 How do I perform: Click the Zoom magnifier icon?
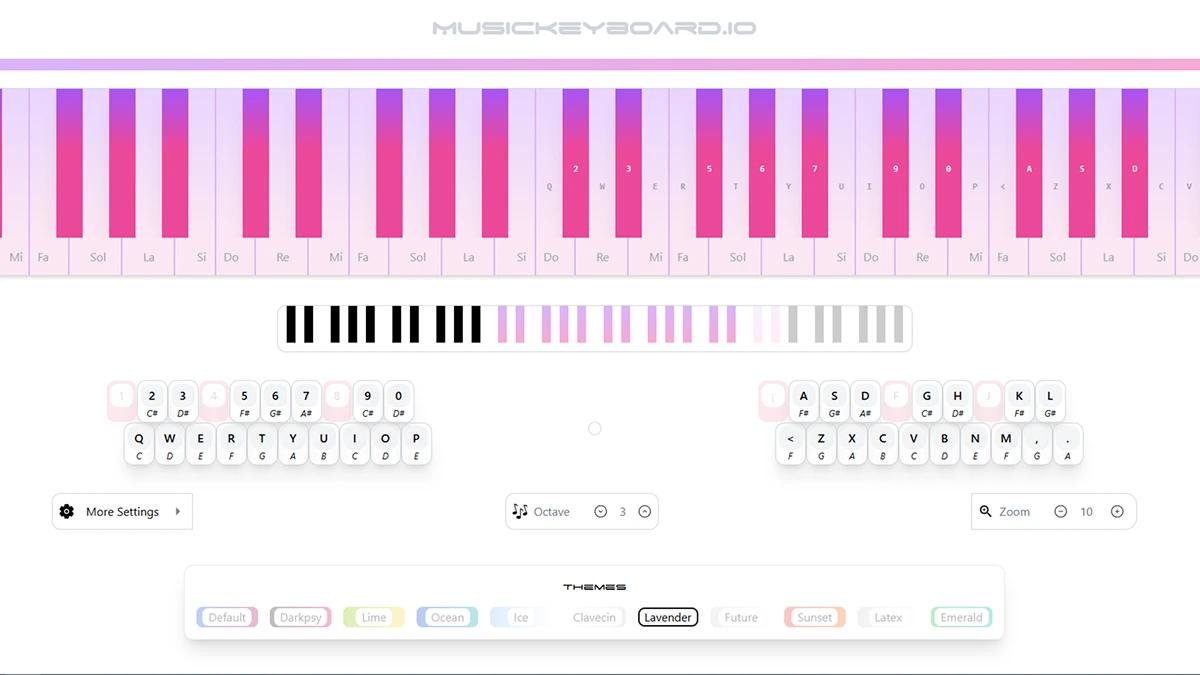(986, 511)
